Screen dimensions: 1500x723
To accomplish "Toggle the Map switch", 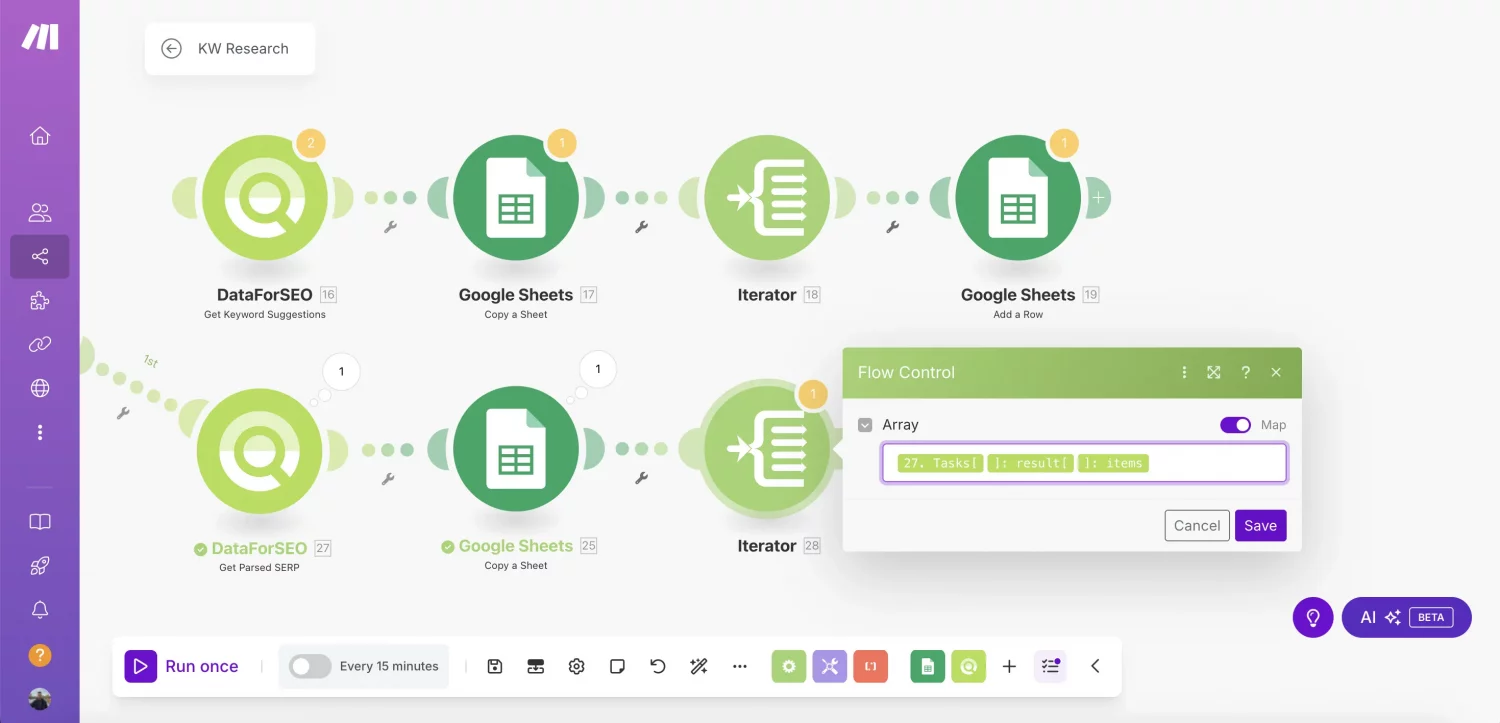I will pos(1236,425).
